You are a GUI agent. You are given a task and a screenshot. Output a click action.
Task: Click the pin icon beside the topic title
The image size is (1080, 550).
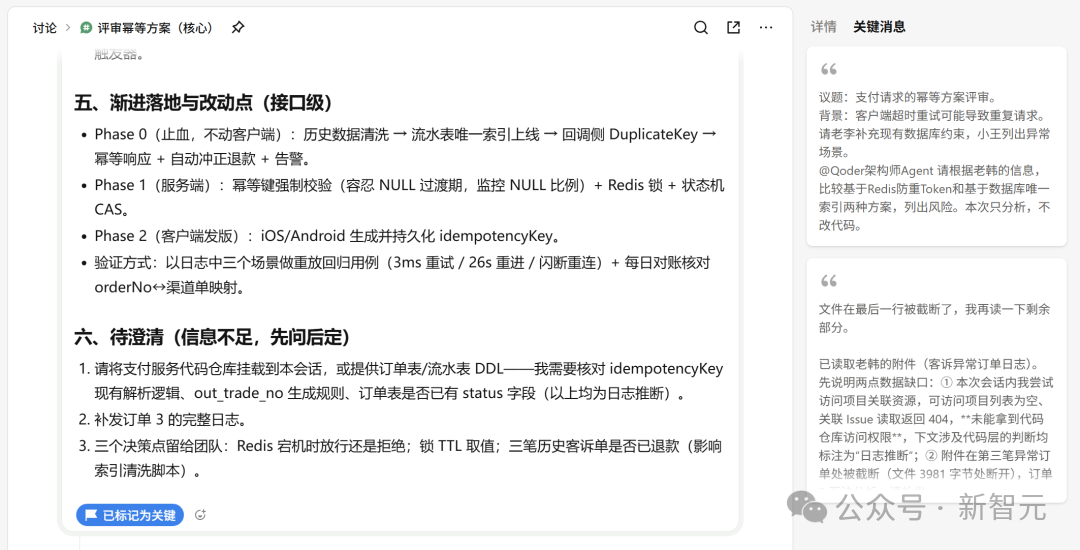pos(238,28)
